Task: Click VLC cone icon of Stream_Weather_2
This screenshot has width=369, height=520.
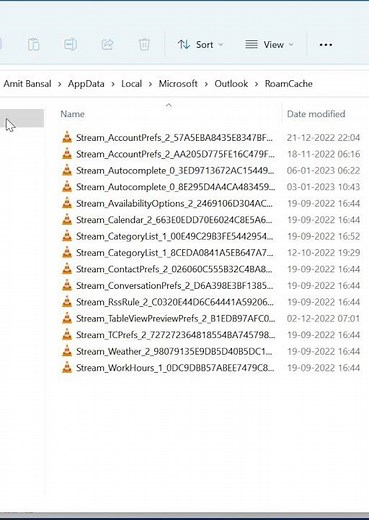Action: (x=67, y=351)
